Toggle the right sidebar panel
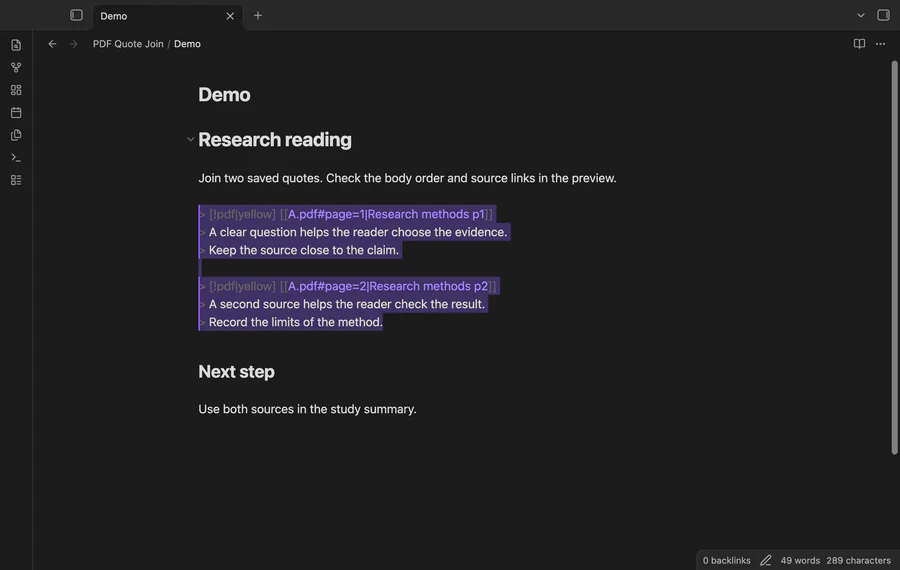The image size is (900, 570). click(883, 15)
